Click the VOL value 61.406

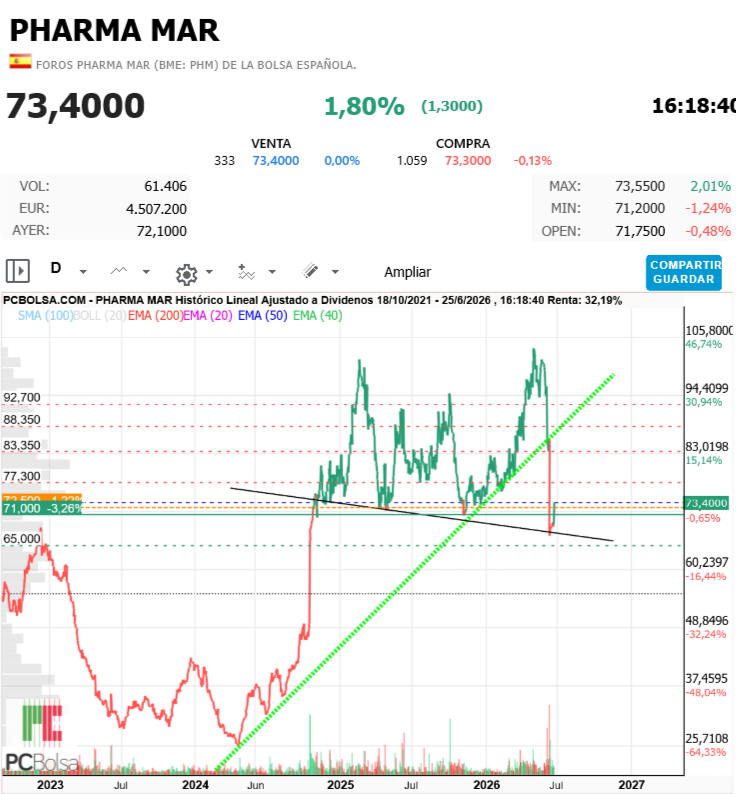[x=165, y=186]
